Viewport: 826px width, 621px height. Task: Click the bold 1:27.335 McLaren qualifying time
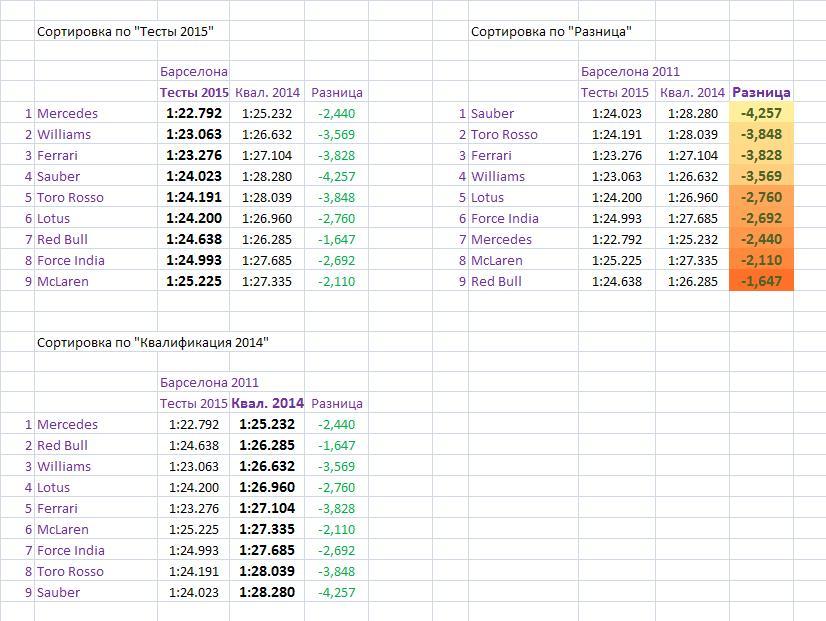pyautogui.click(x=267, y=529)
